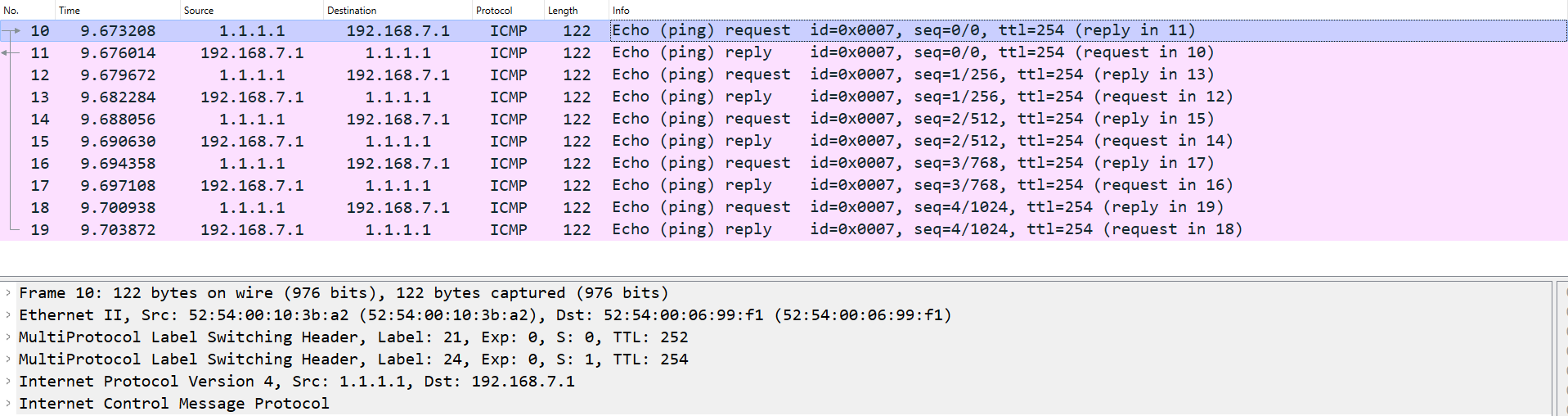Click the Source column header
This screenshot has height=416, width=1568.
point(249,10)
